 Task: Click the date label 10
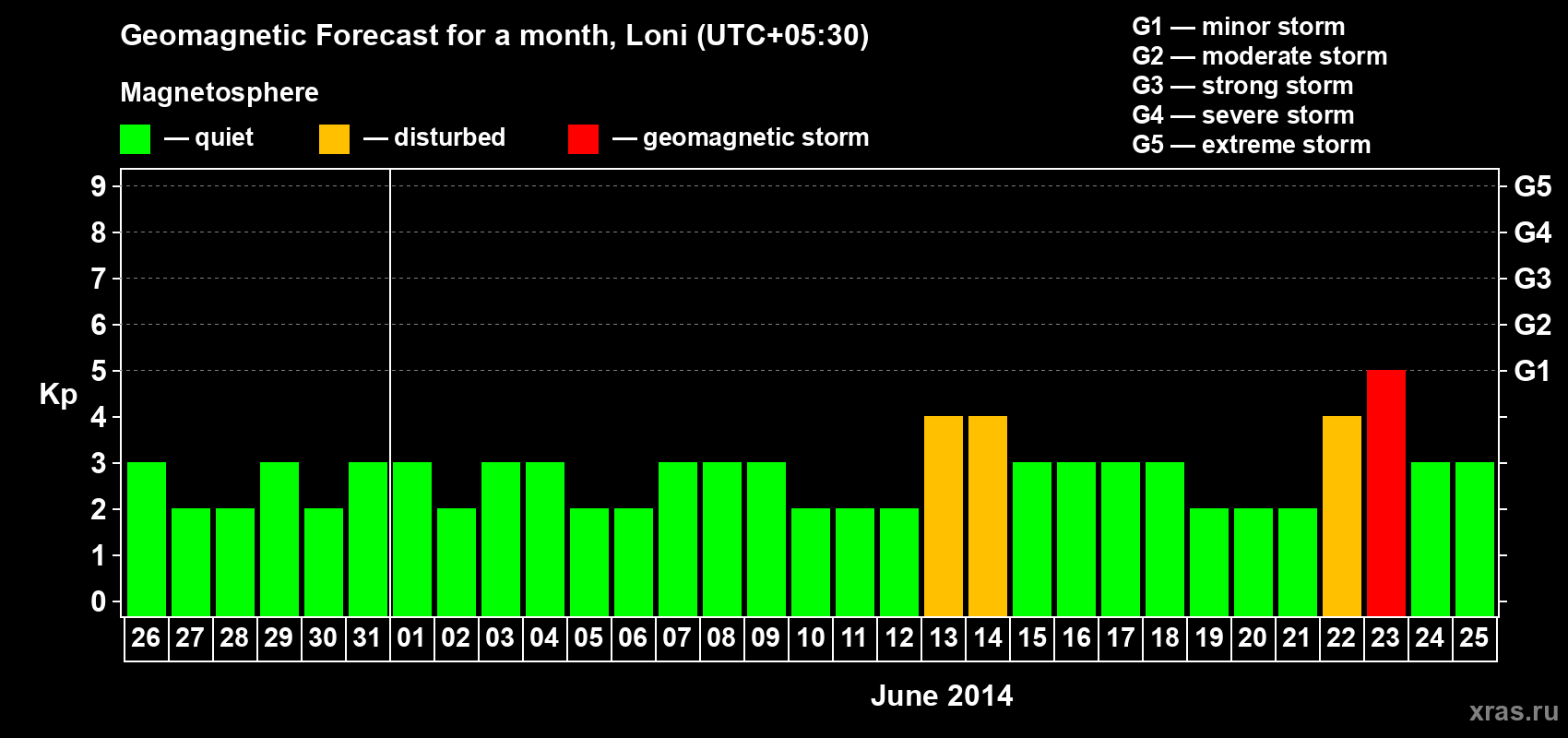pos(810,638)
